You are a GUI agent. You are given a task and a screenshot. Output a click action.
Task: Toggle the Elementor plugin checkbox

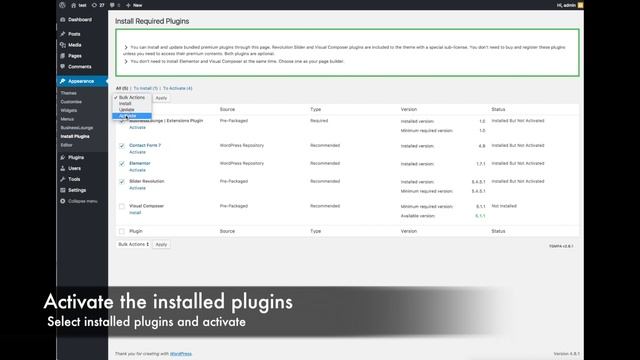pos(122,164)
